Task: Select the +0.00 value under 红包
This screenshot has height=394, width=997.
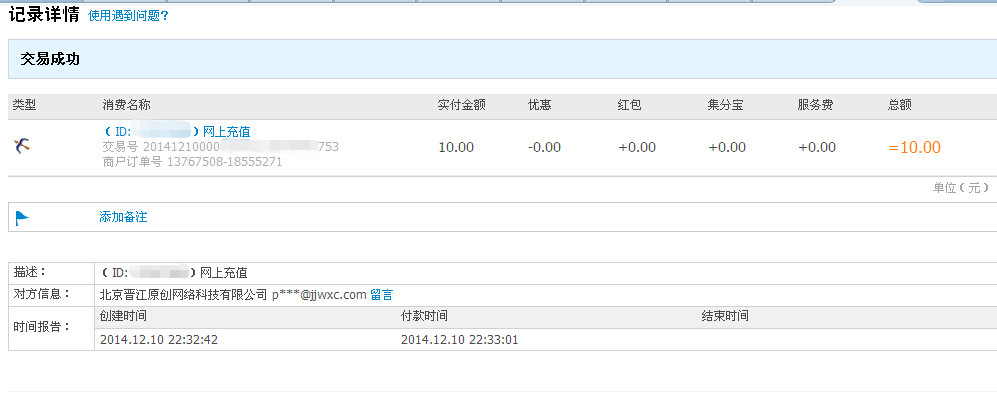Action: click(637, 147)
